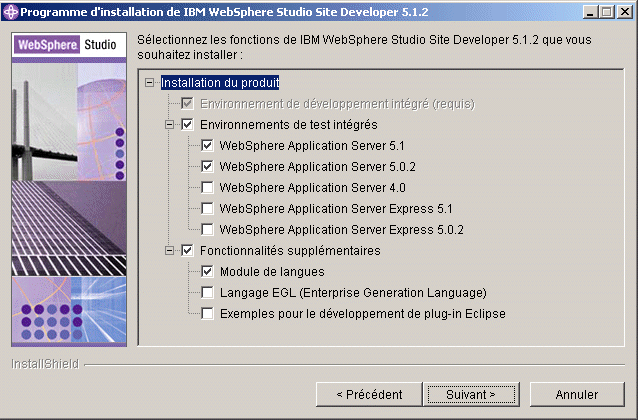Image resolution: width=638 pixels, height=420 pixels.
Task: Select the Installation du produit tree label
Action: 220,83
